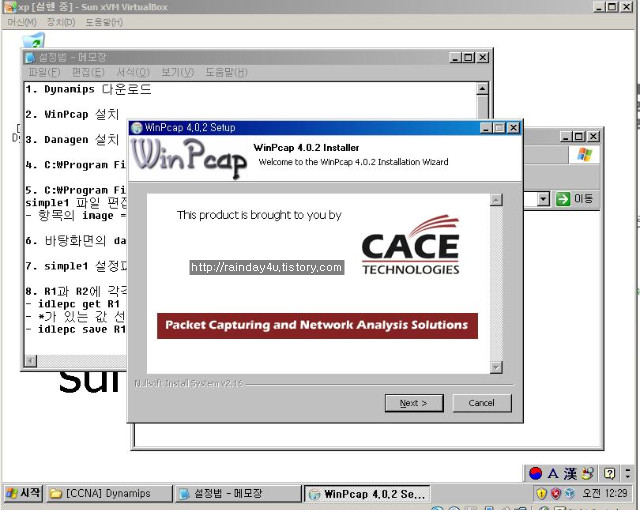Open the Notepad 편집(E) menu
This screenshot has width=640, height=510.
tap(88, 73)
